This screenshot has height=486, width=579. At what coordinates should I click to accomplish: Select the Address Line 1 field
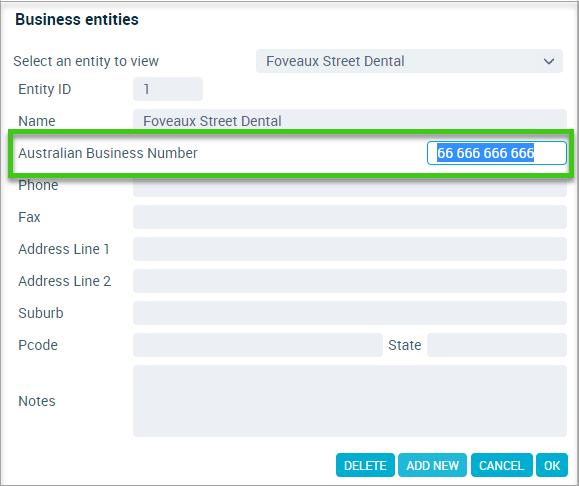[x=350, y=249]
